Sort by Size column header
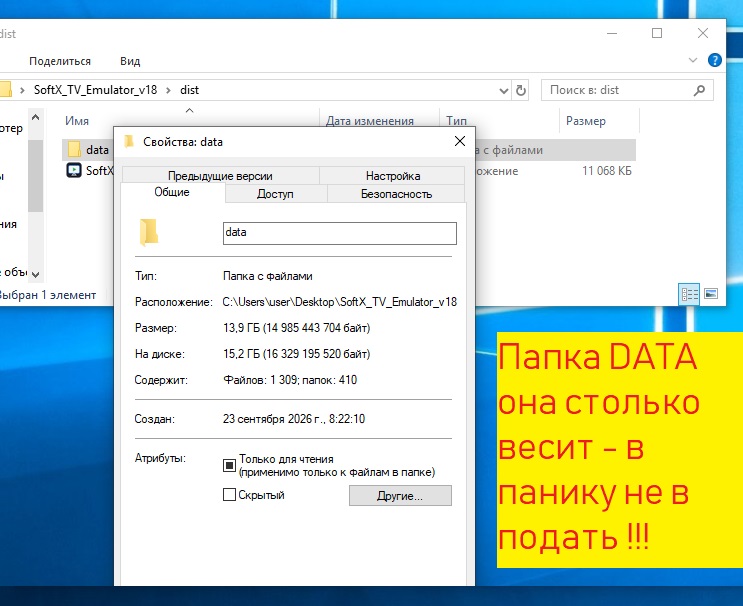Screen dimensions: 743x606 (x=586, y=121)
